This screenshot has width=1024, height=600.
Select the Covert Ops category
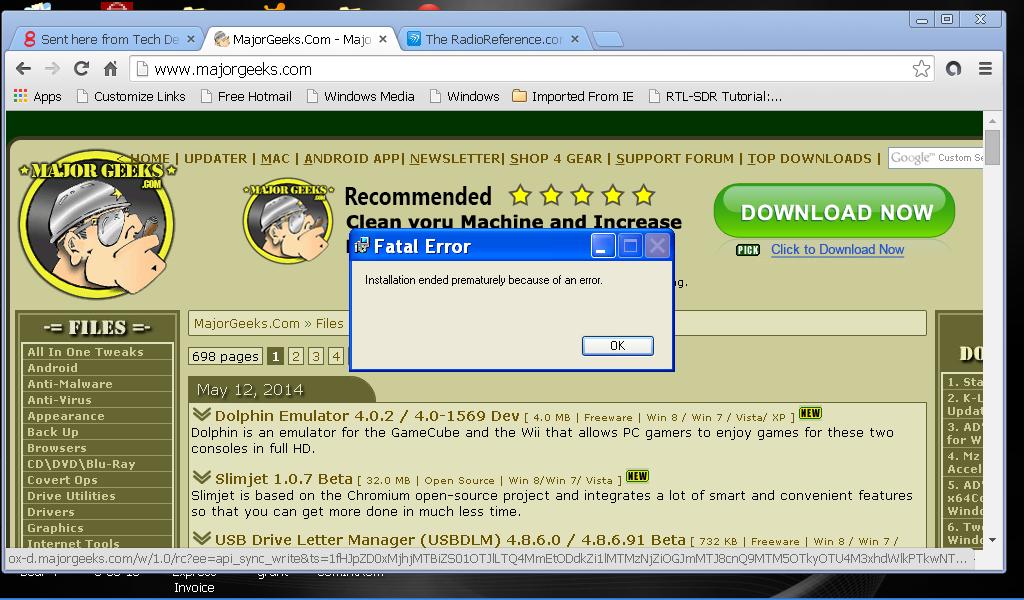[x=97, y=480]
